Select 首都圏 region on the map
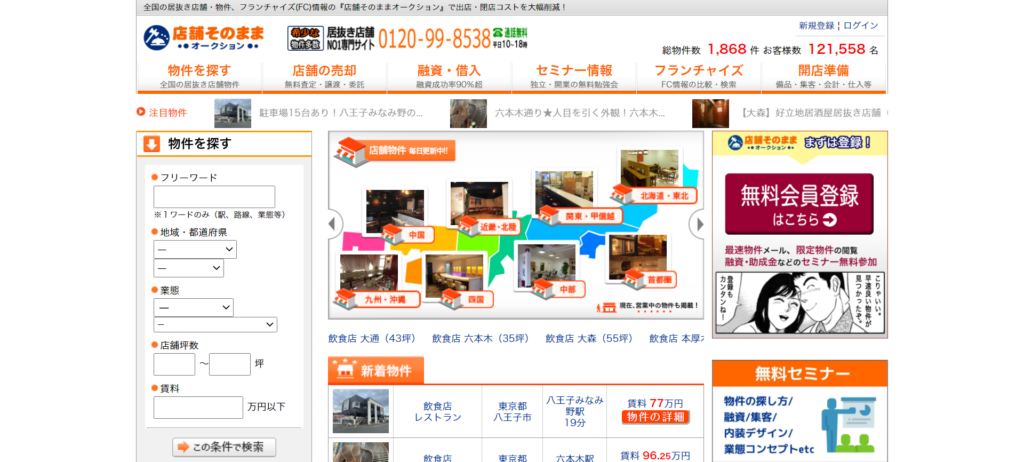The height and width of the screenshot is (462, 1024). click(650, 278)
